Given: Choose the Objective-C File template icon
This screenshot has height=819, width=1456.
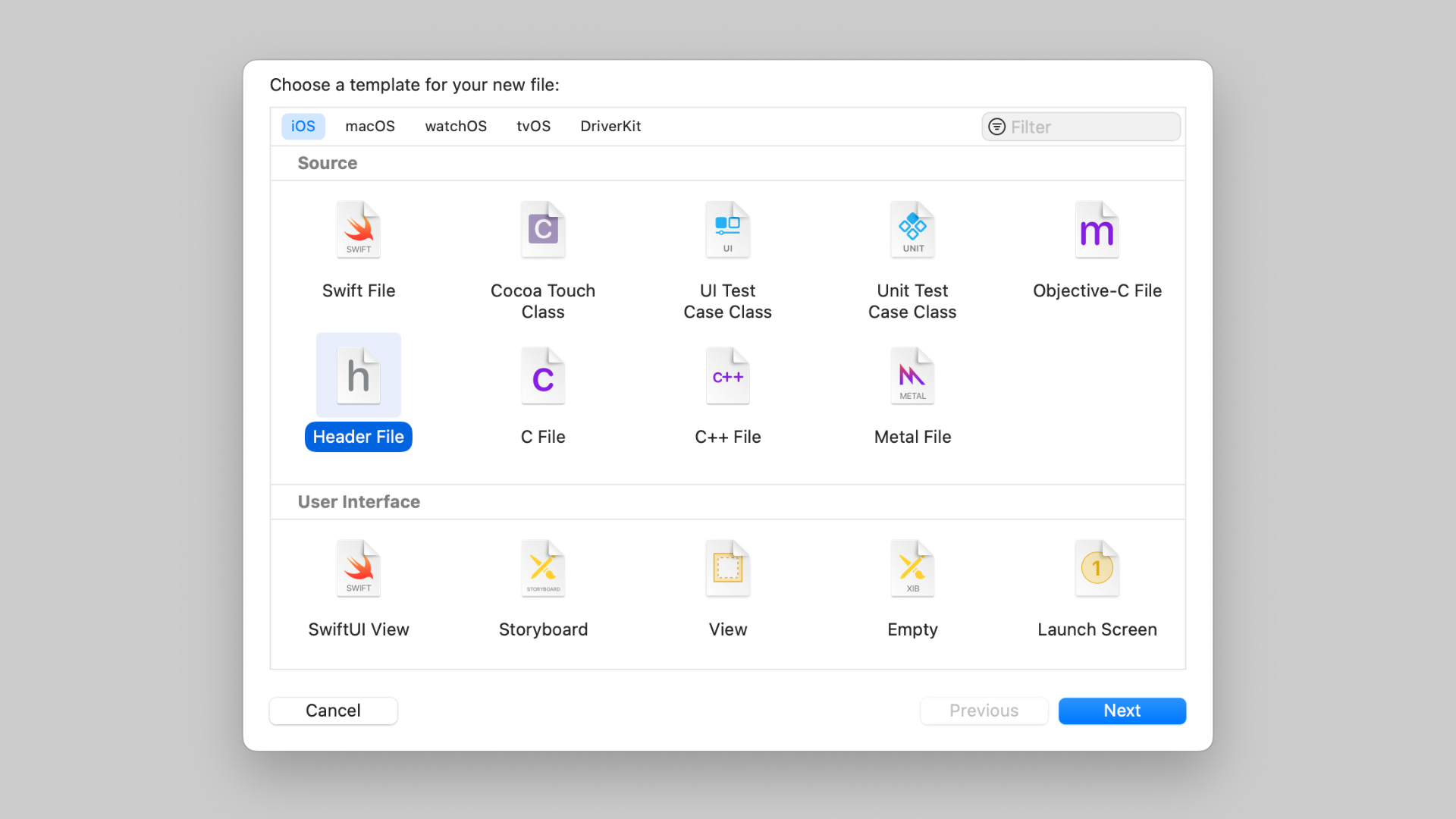Looking at the screenshot, I should pos(1097,230).
